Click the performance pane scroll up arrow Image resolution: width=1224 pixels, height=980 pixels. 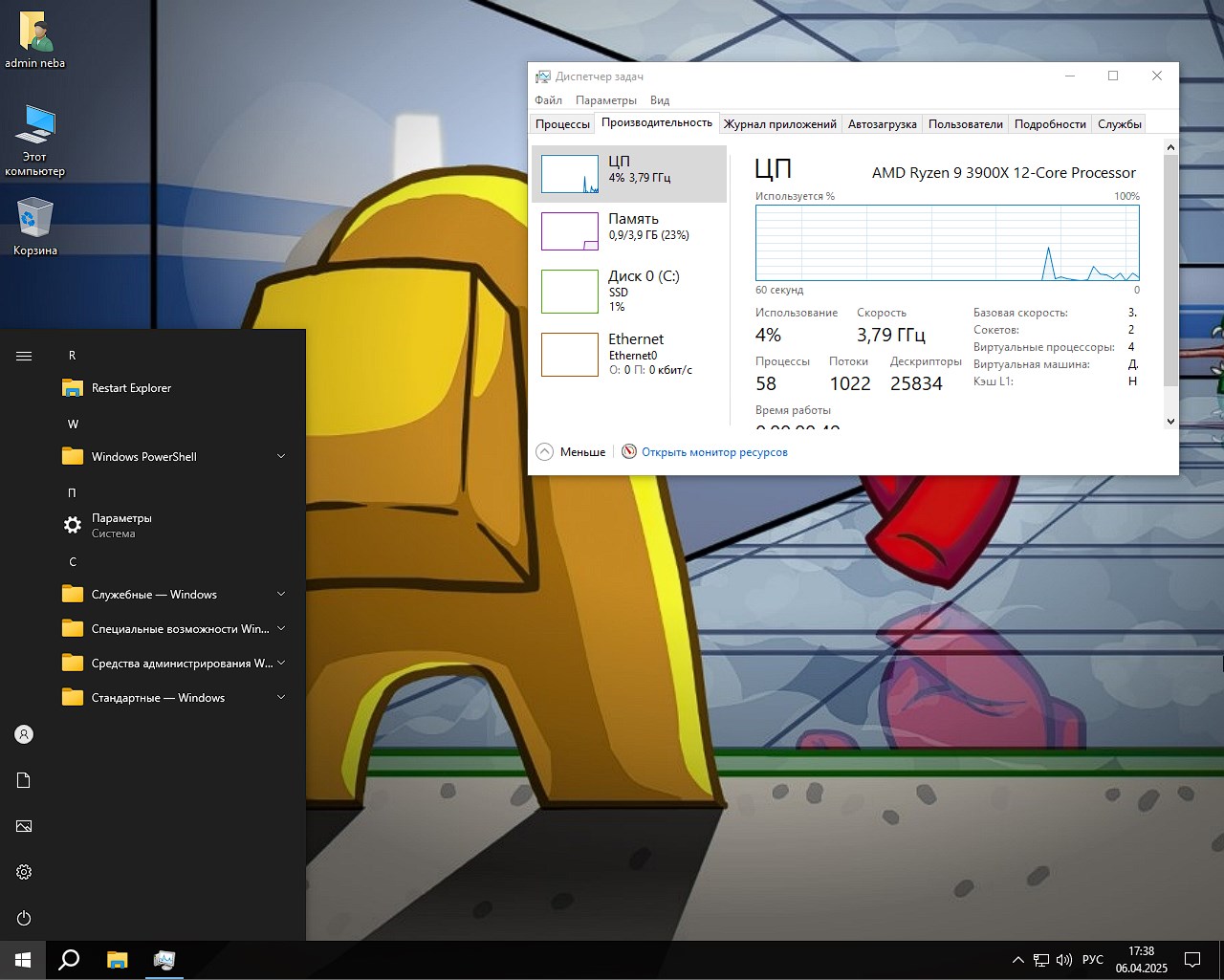1170,147
